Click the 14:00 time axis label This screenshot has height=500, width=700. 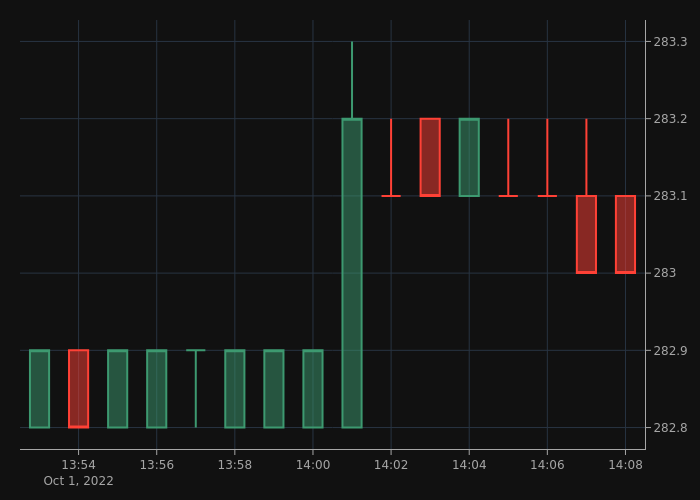[x=313, y=465]
